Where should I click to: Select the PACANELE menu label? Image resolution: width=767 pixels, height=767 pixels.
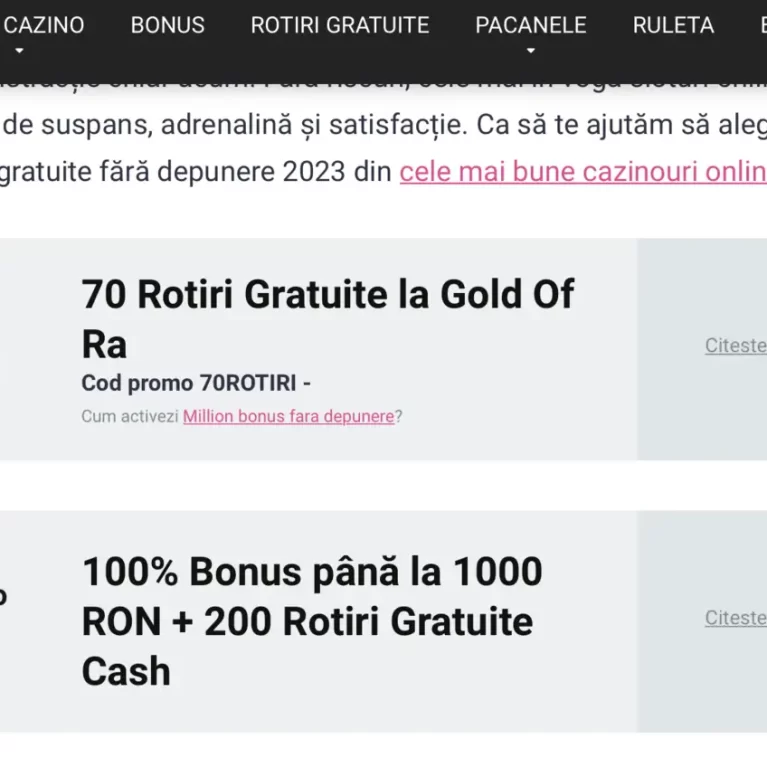pos(531,25)
